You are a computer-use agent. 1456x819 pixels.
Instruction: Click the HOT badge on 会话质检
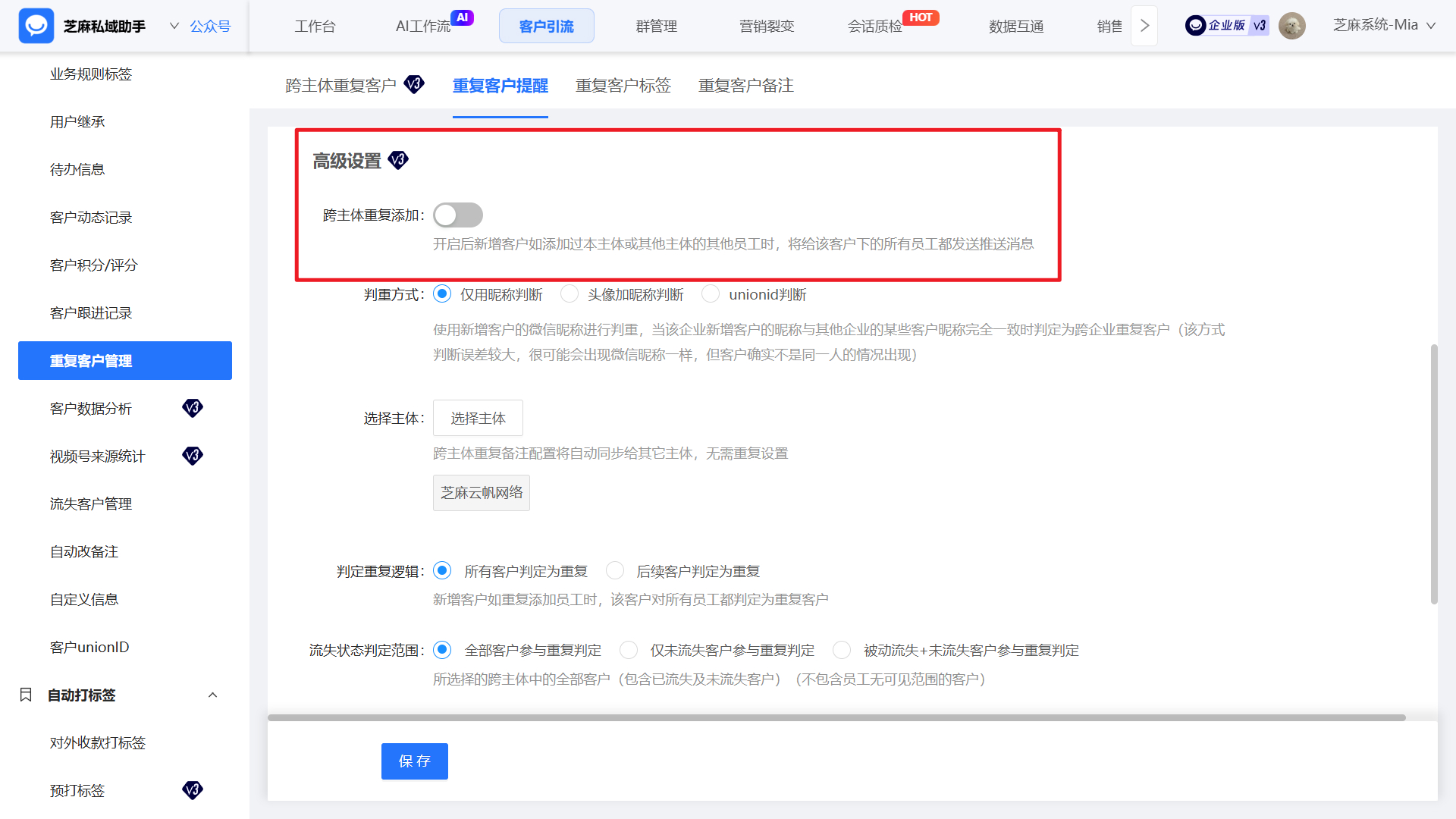click(921, 17)
